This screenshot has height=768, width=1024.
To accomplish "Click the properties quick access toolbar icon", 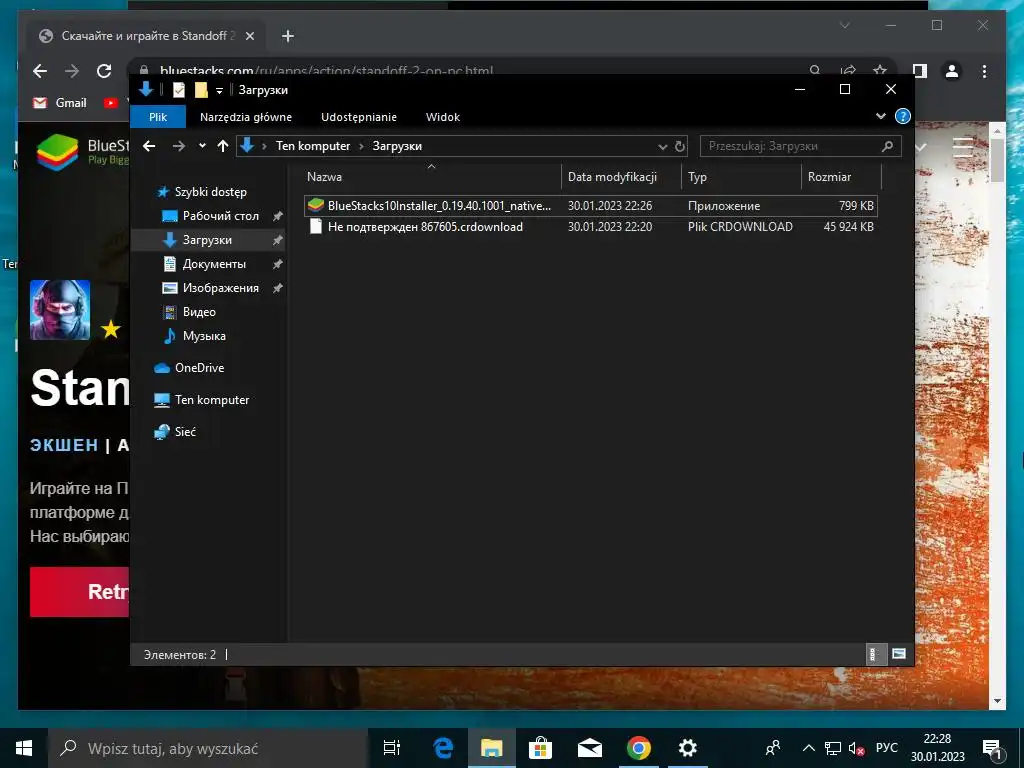I will pos(179,90).
